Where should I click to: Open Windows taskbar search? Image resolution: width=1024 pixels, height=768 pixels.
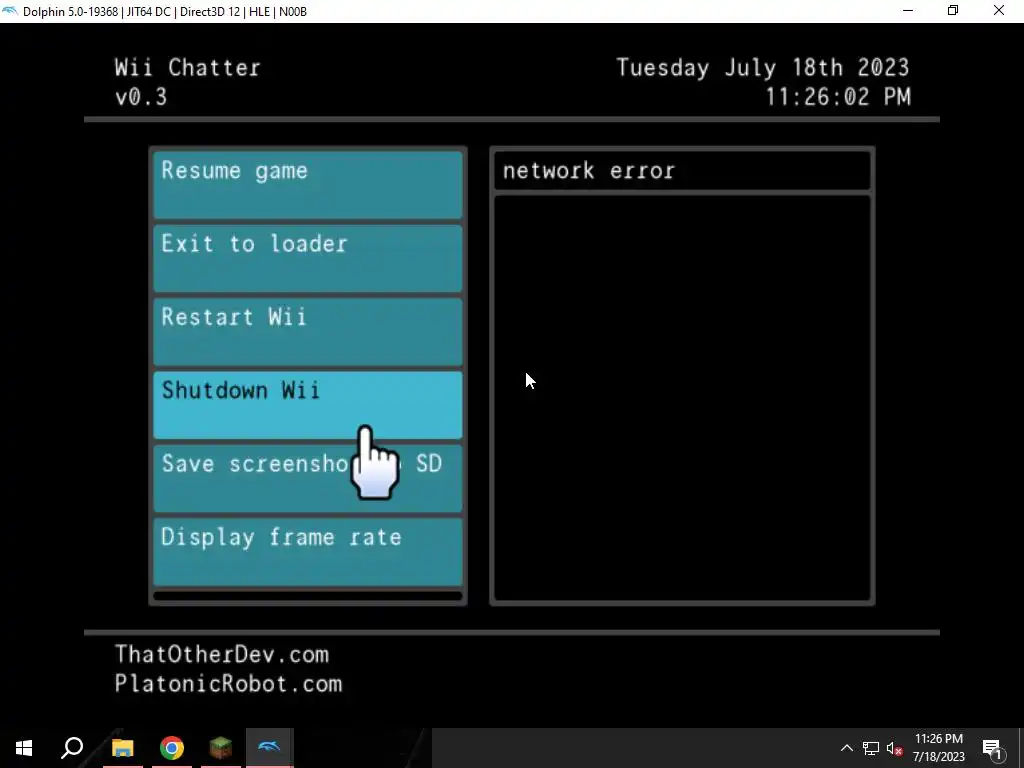pyautogui.click(x=72, y=748)
